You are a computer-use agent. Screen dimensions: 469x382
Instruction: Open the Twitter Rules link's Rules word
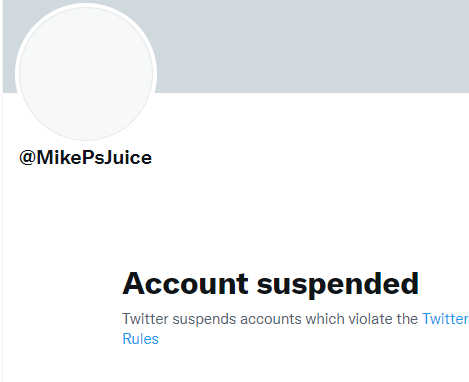(140, 339)
